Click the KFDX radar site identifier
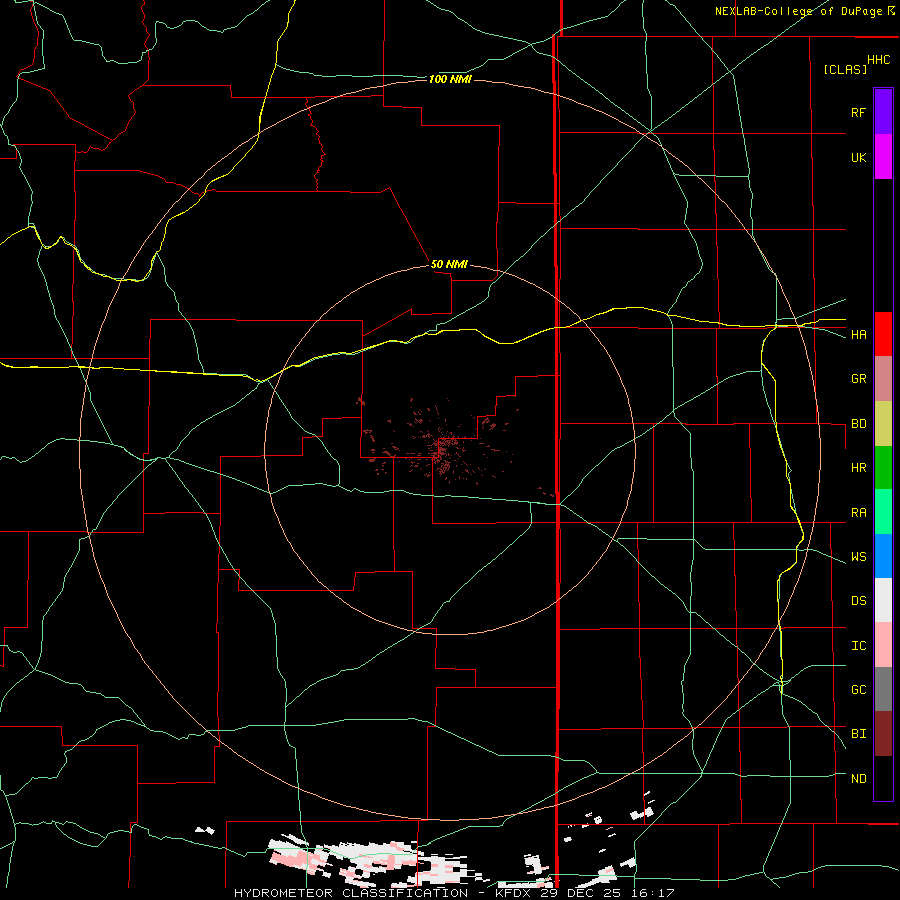Viewport: 900px width, 900px height. (x=514, y=893)
